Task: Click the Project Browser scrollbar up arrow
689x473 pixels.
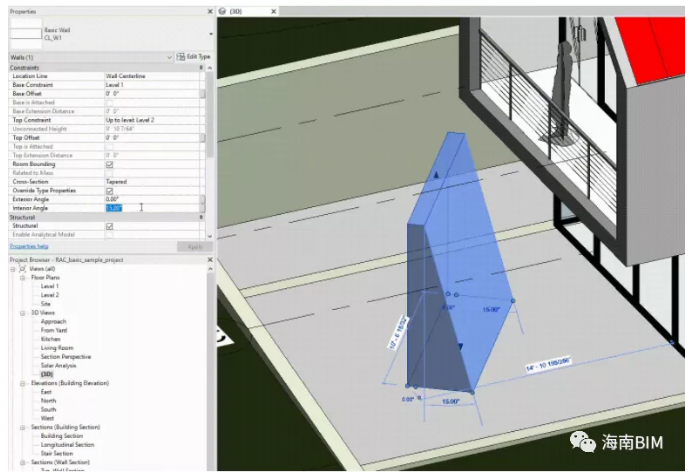Action: 210,269
